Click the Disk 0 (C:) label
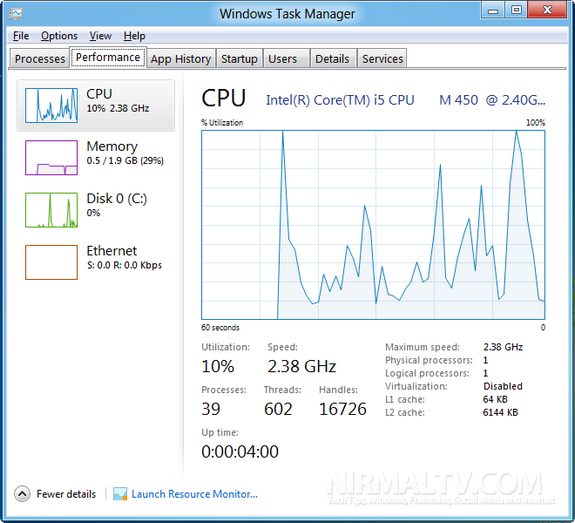This screenshot has height=523, width=575. tap(117, 198)
